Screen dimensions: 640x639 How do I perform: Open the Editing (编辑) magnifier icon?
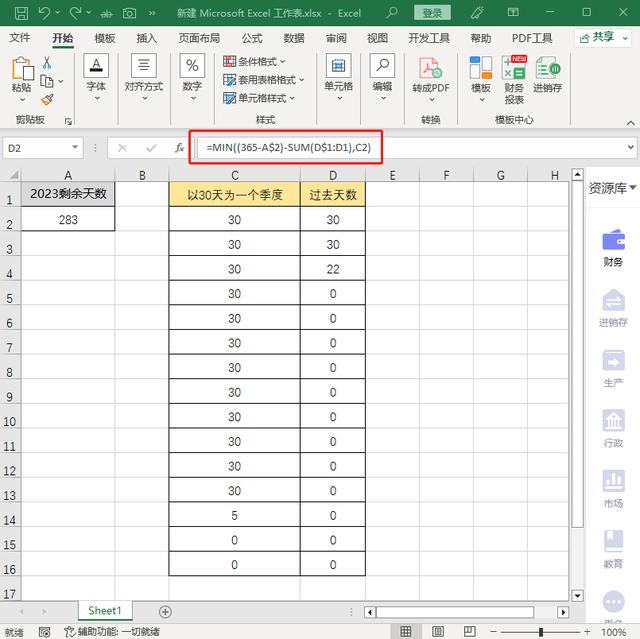click(382, 65)
